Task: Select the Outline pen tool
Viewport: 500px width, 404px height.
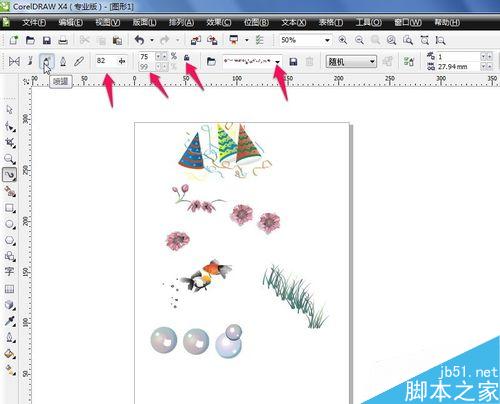Action: 9,337
